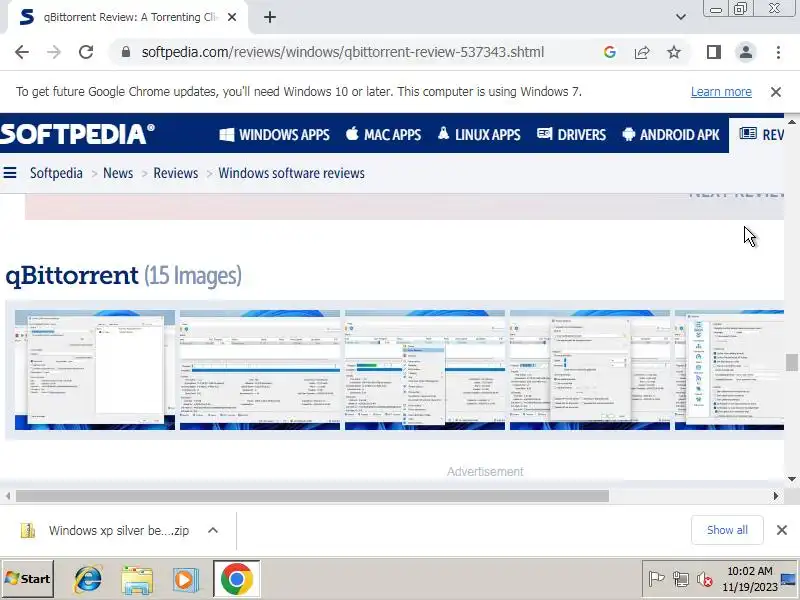This screenshot has height=600, width=800.
Task: Open the tab search dropdown arrow
Action: pos(681,17)
